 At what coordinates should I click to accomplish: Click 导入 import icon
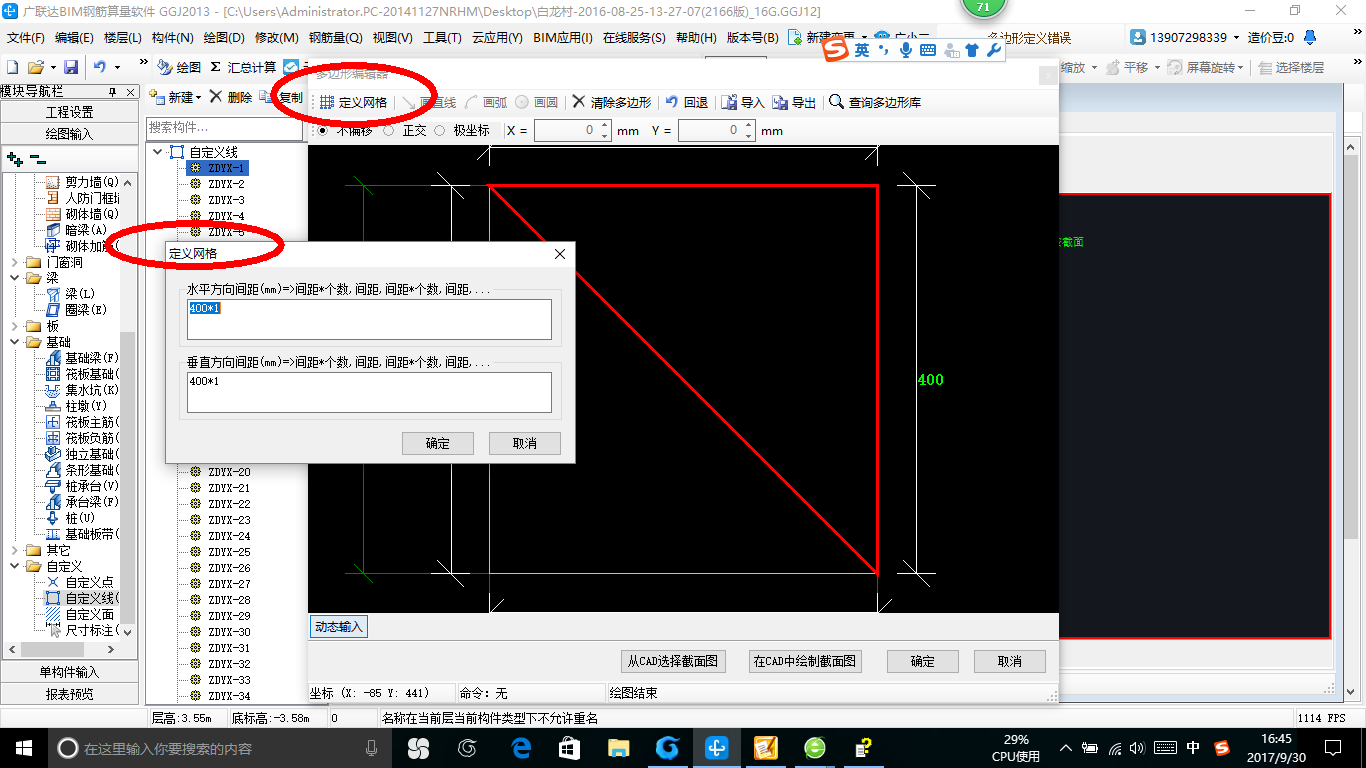(x=743, y=102)
